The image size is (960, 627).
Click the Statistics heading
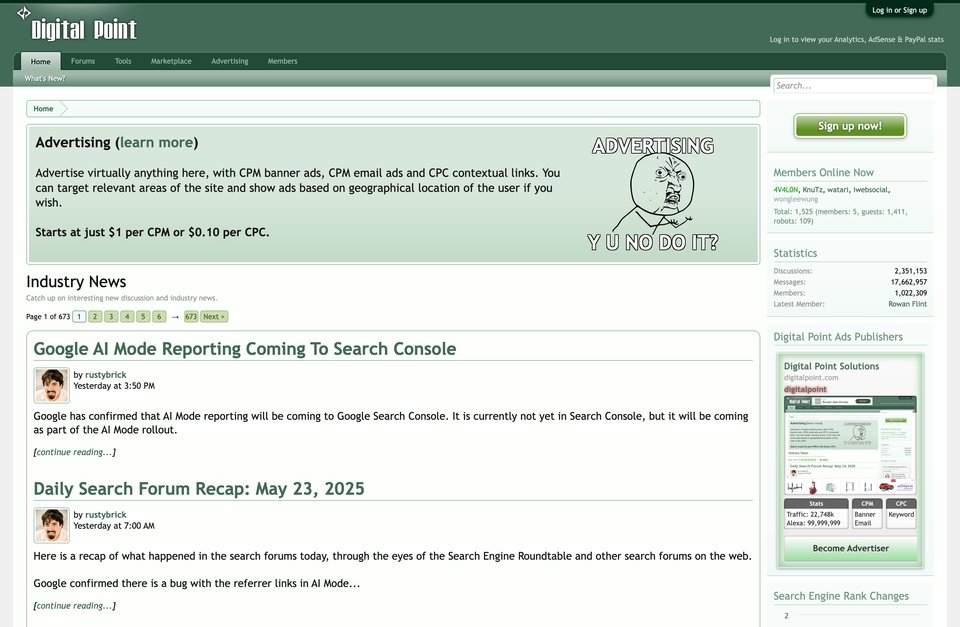795,253
